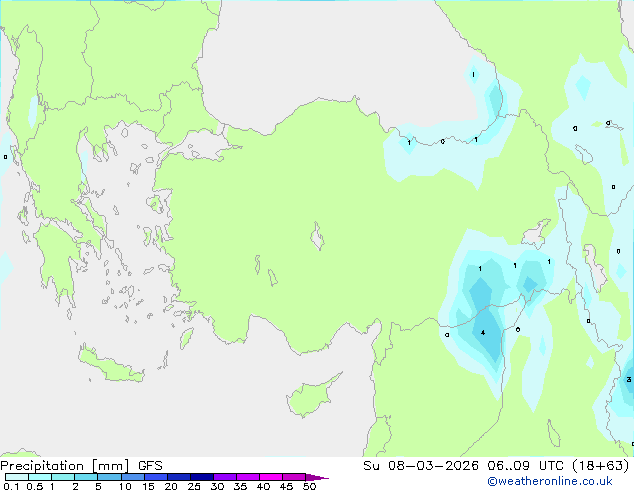The height and width of the screenshot is (490, 634).
Task: Click the 1–2 mm legend swatch
Action: pos(63,477)
